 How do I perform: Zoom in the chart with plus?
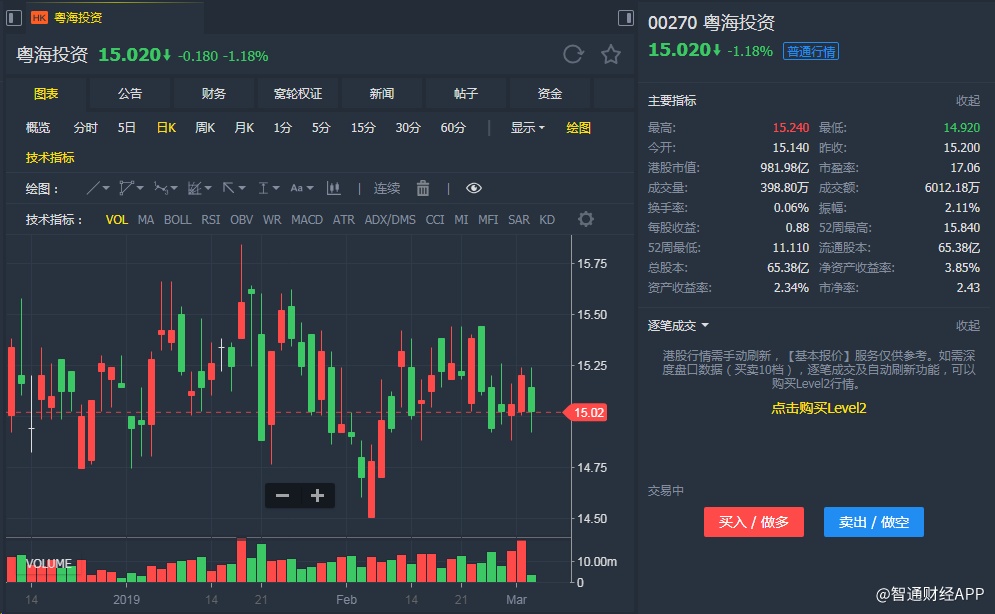[x=318, y=495]
